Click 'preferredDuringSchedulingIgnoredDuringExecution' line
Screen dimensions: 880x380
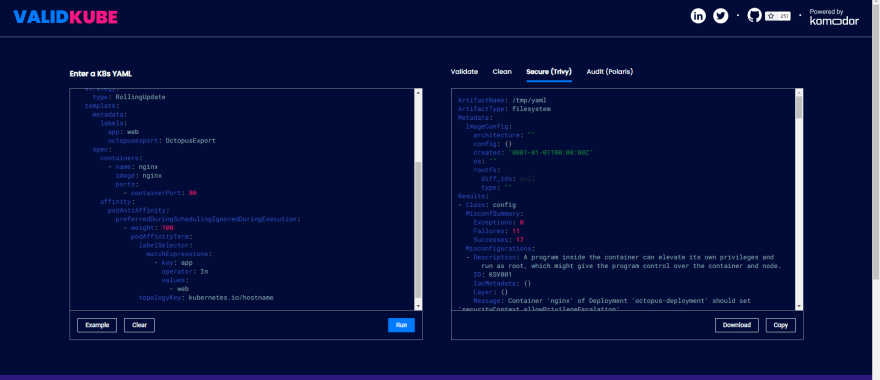tap(208, 219)
